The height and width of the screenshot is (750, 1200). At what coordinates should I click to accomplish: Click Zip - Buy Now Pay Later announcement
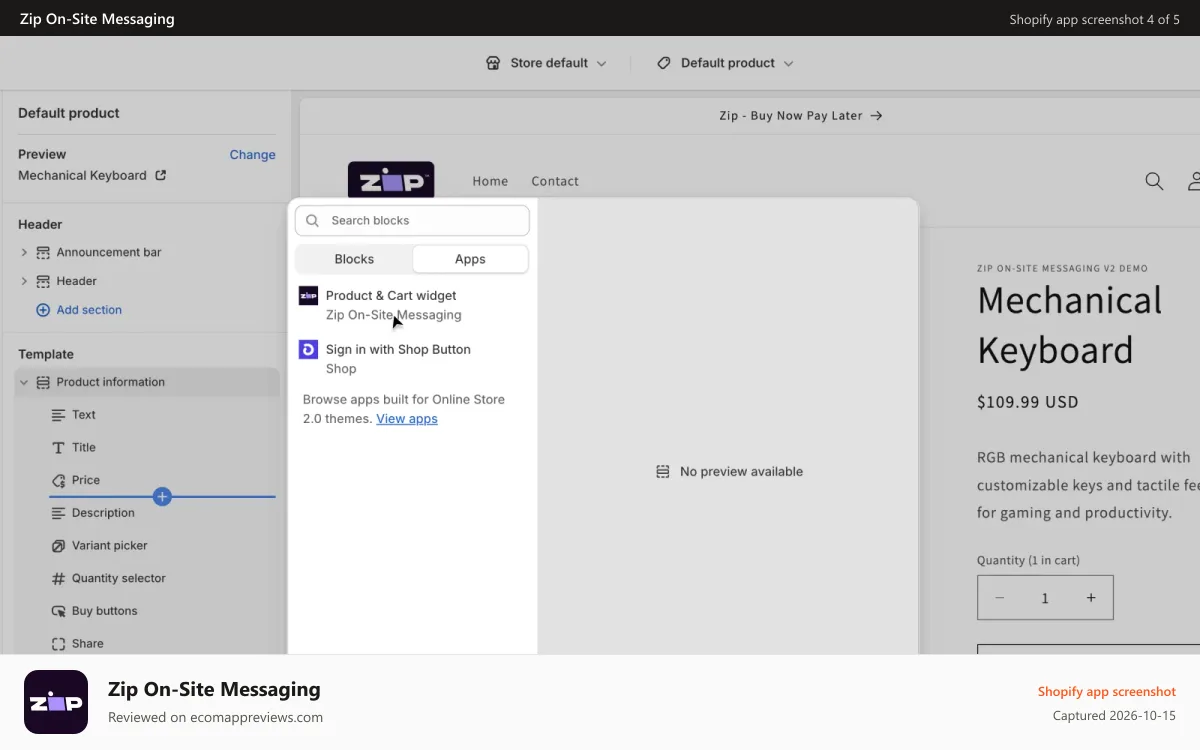[x=800, y=116]
